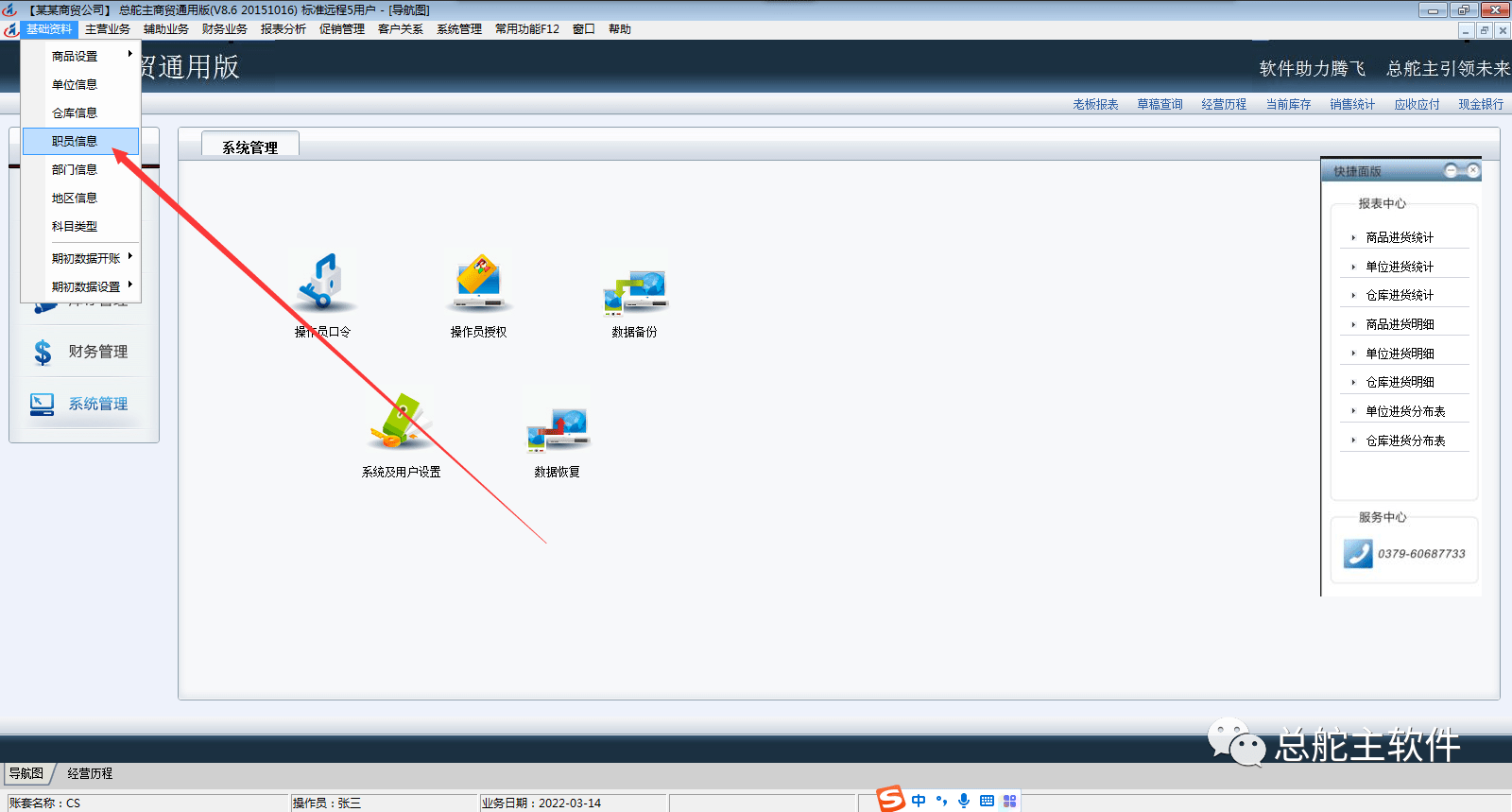Toggle Sogou punctuation mode button
The image size is (1512, 812).
click(941, 801)
